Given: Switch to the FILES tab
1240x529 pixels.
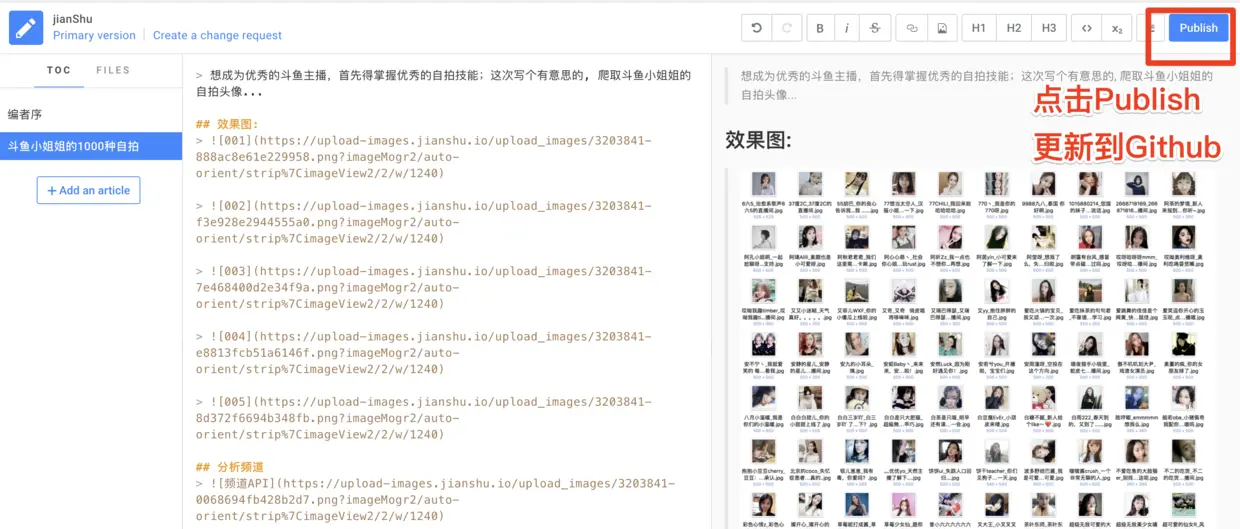Looking at the screenshot, I should [113, 71].
